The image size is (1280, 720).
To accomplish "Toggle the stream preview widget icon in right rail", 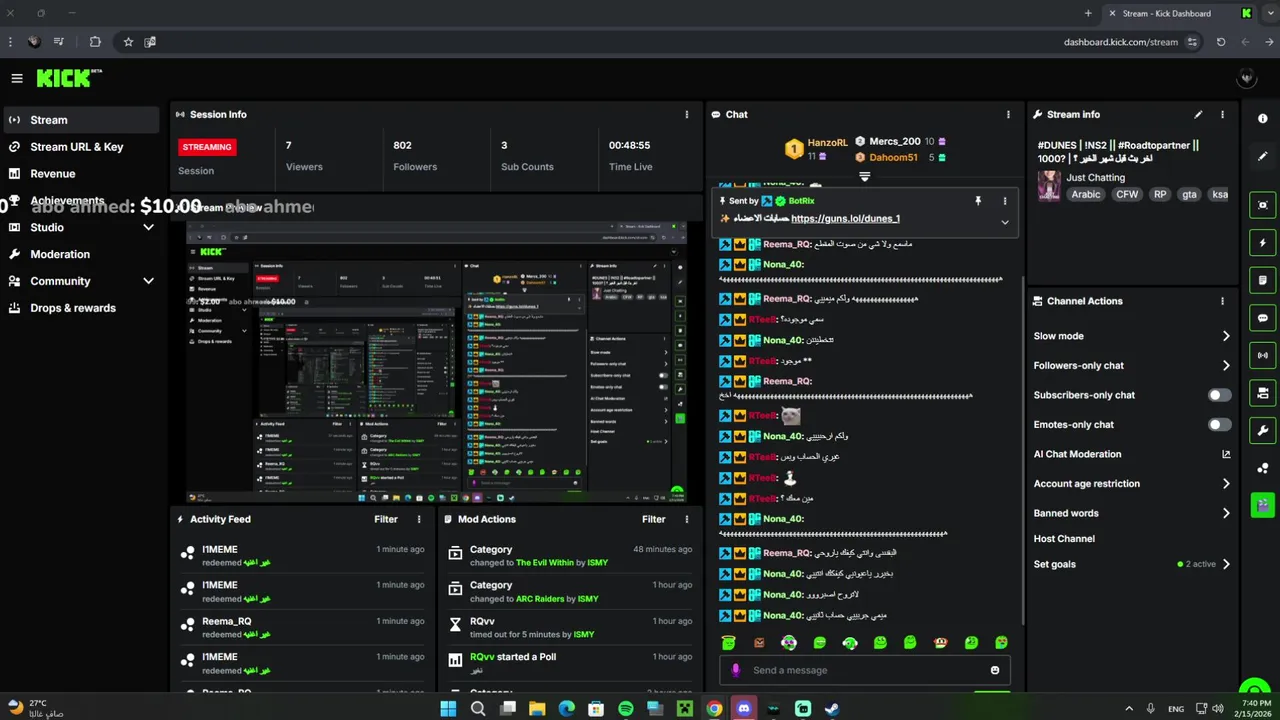I will coord(1262,205).
